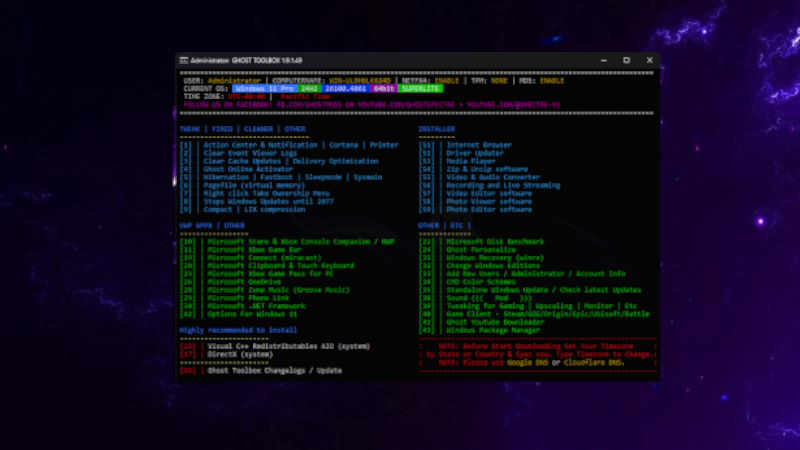Minimize the Ghost Toolbox window
Image resolution: width=800 pixels, height=450 pixels.
click(x=604, y=60)
